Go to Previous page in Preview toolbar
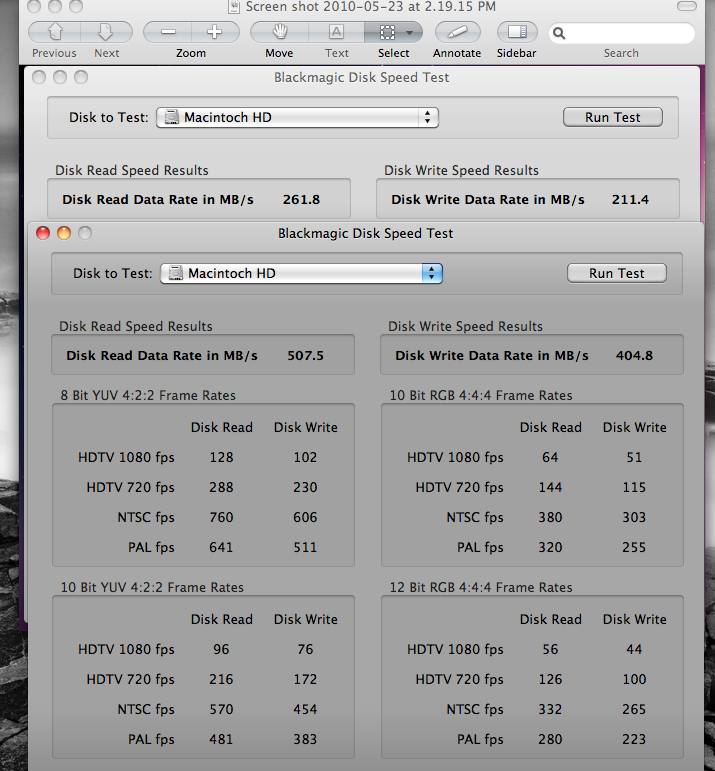The height and width of the screenshot is (771, 715). coord(55,32)
